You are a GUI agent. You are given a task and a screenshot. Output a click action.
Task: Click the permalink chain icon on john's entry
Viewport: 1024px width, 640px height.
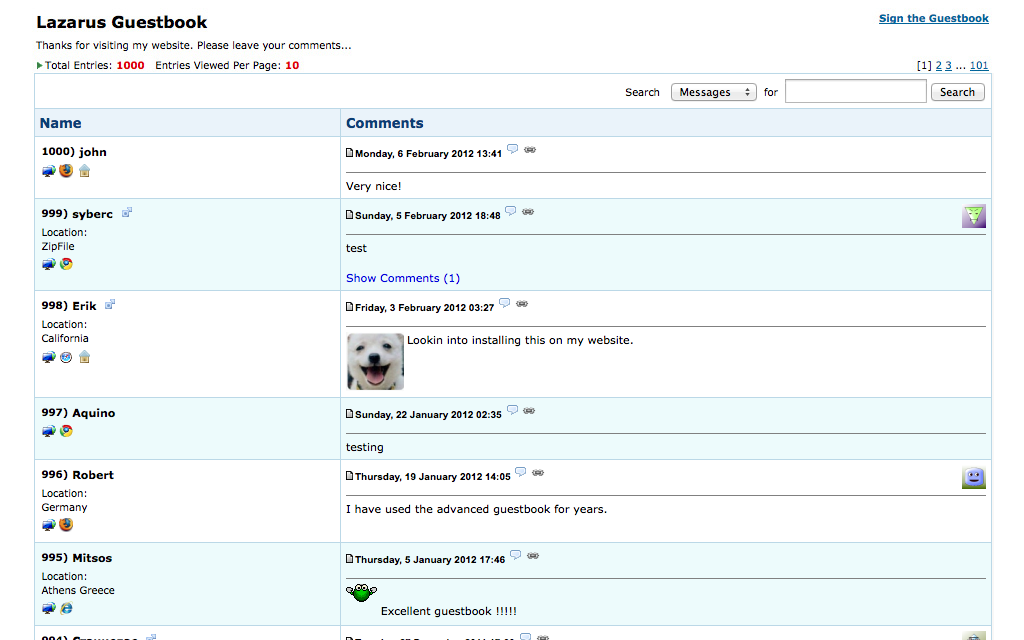click(x=530, y=149)
